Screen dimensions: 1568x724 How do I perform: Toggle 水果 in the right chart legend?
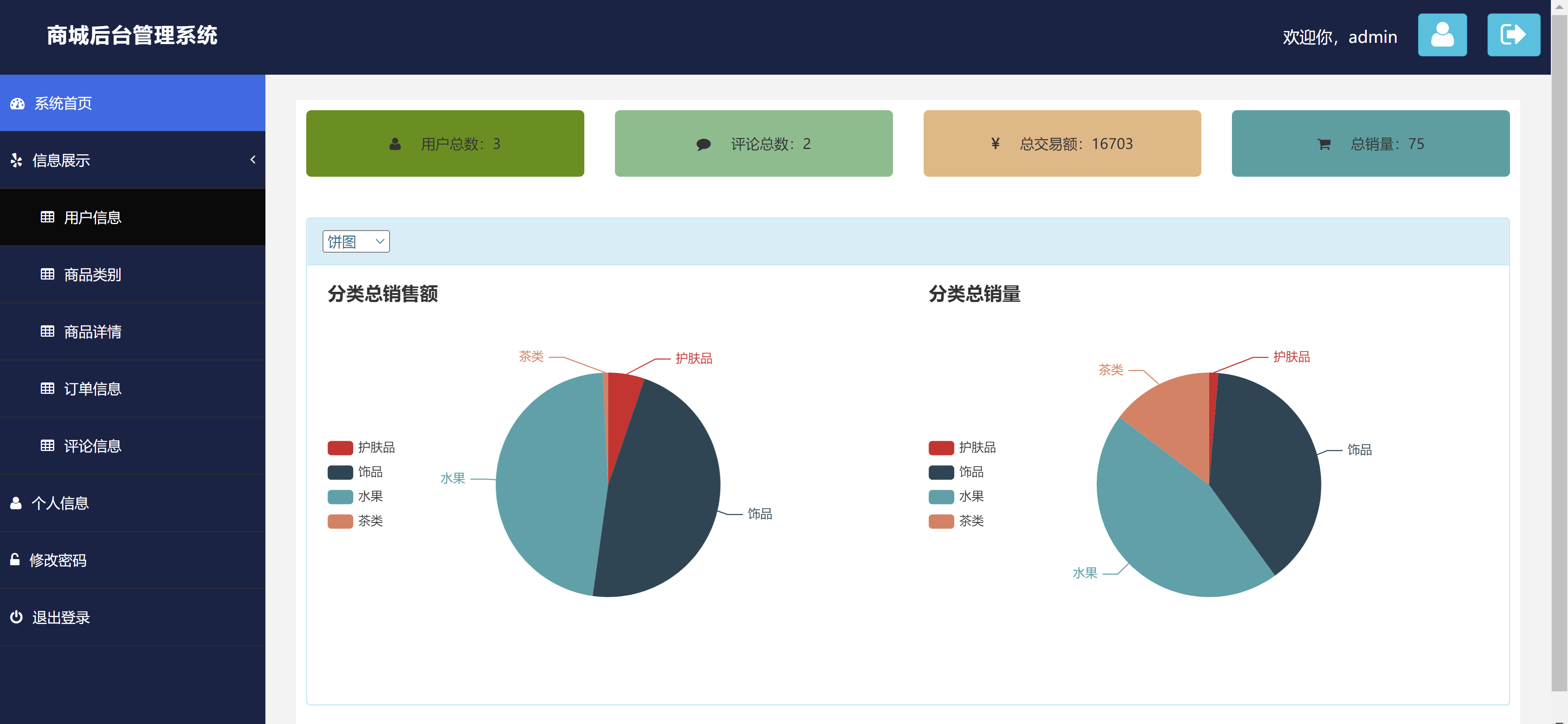click(x=962, y=496)
